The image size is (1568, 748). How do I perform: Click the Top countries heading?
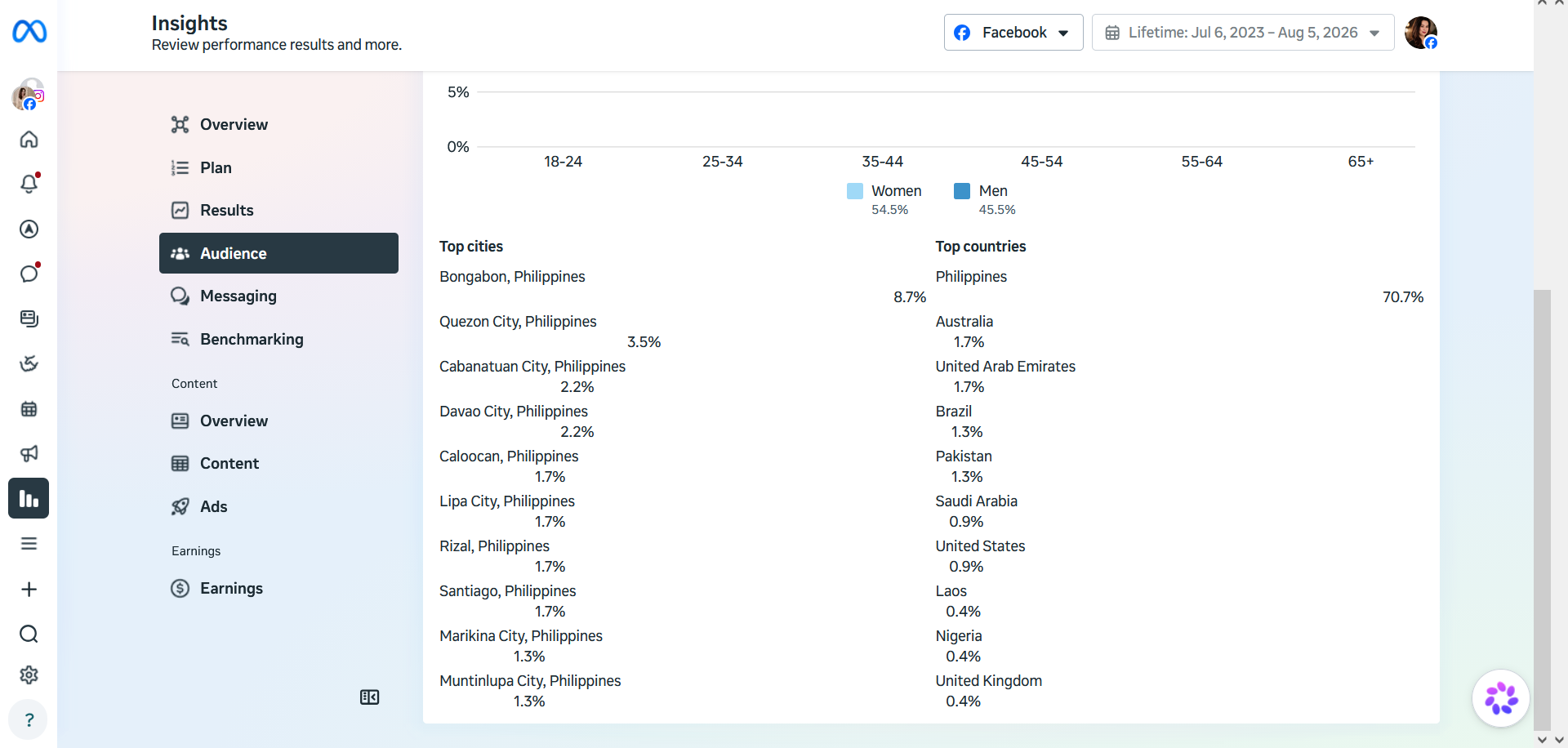point(981,247)
